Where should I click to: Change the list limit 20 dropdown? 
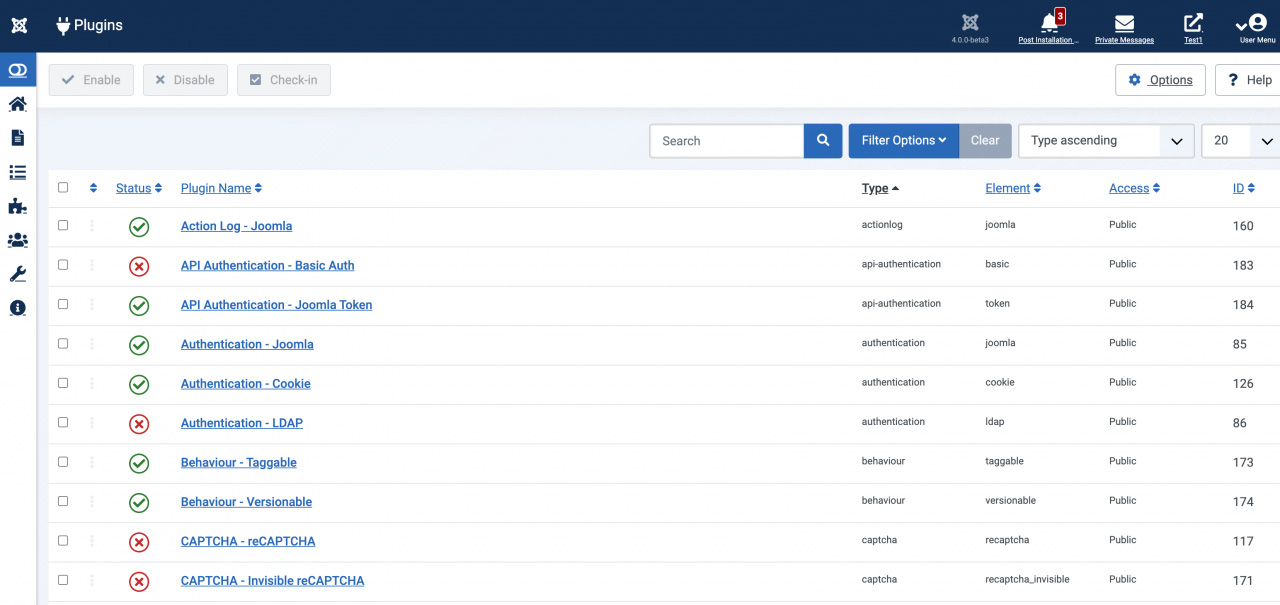[x=1238, y=140]
